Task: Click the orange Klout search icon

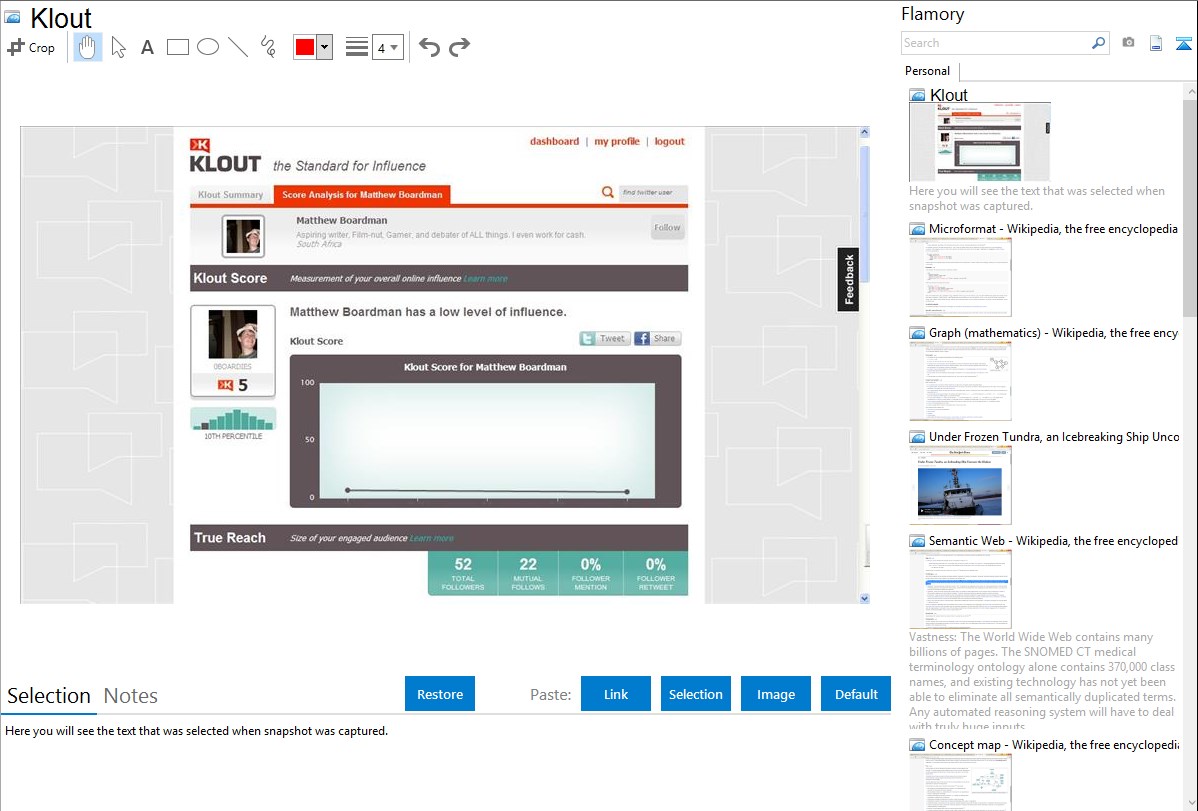Action: (607, 193)
